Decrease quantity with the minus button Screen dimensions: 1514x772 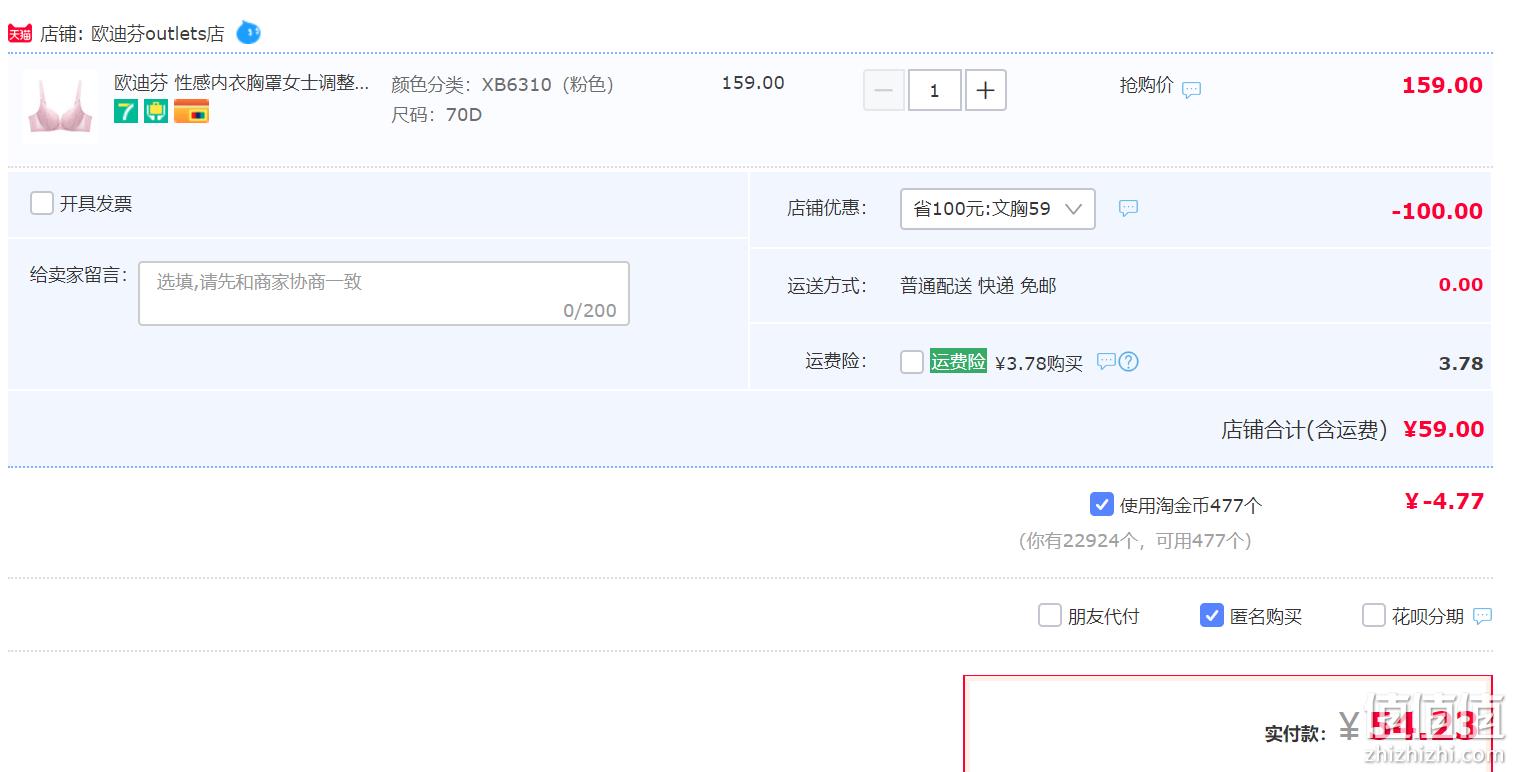point(884,90)
